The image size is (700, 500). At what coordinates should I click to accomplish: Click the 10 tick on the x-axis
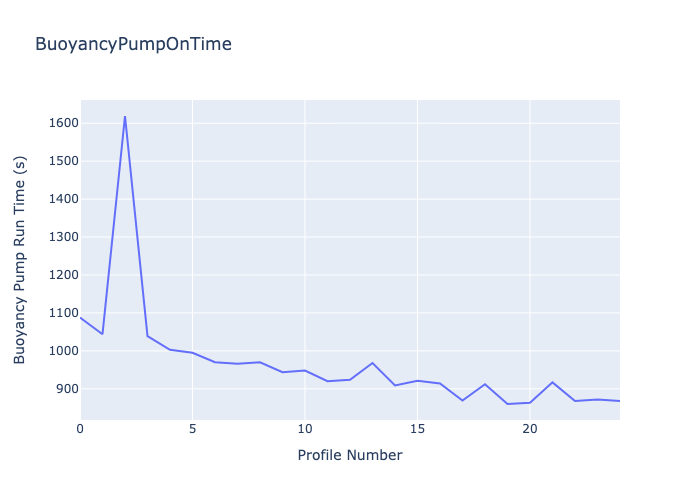(305, 428)
